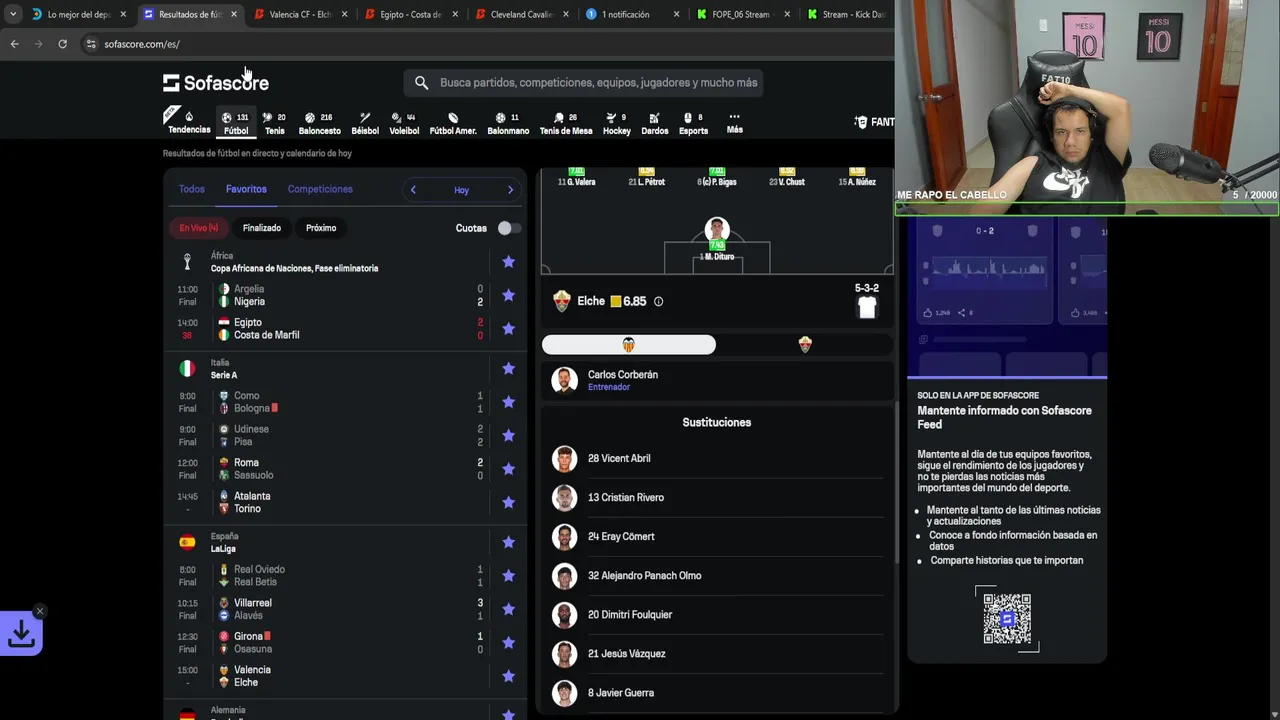
Task: Open the Más sports menu
Action: click(734, 122)
